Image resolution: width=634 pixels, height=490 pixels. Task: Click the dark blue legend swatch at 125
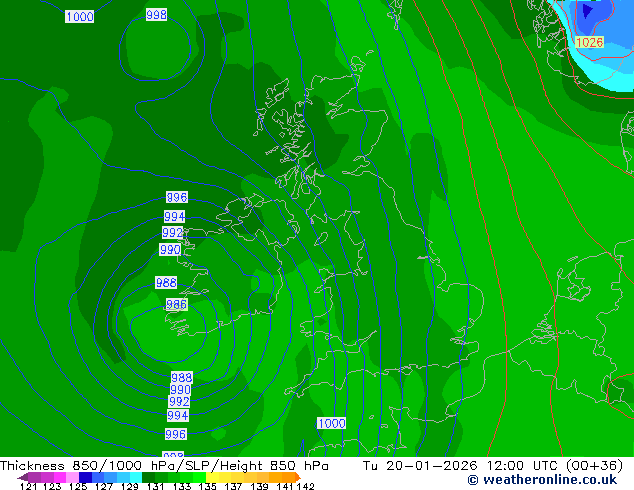coord(85,477)
